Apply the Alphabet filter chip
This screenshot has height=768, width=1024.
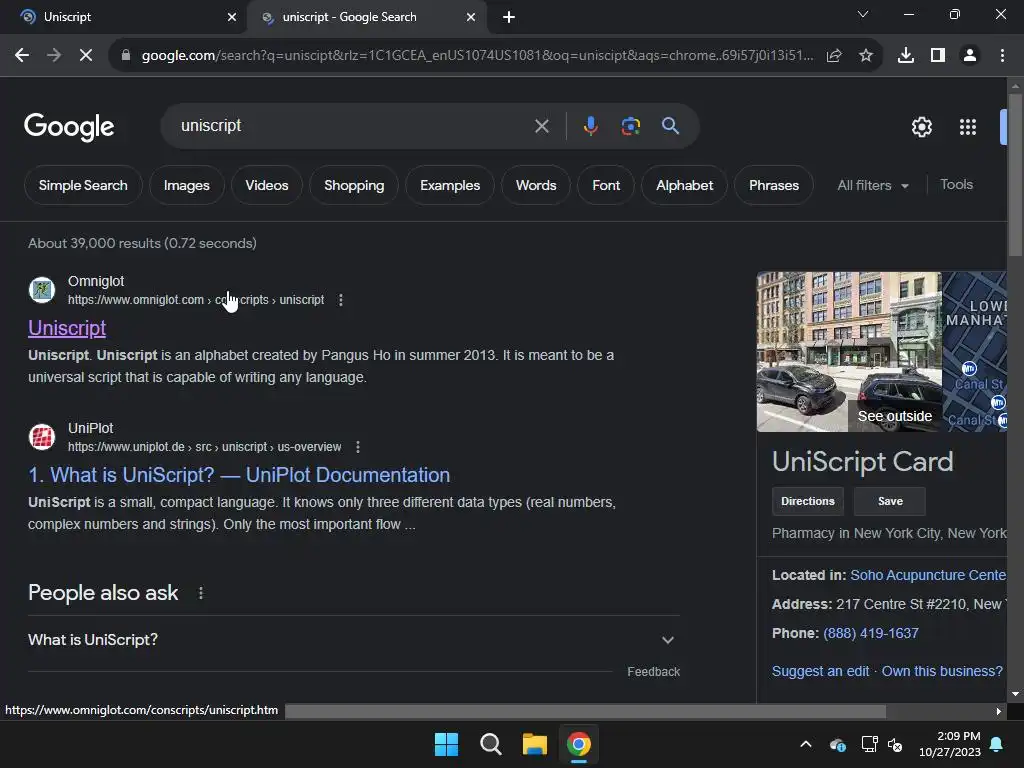coord(684,185)
